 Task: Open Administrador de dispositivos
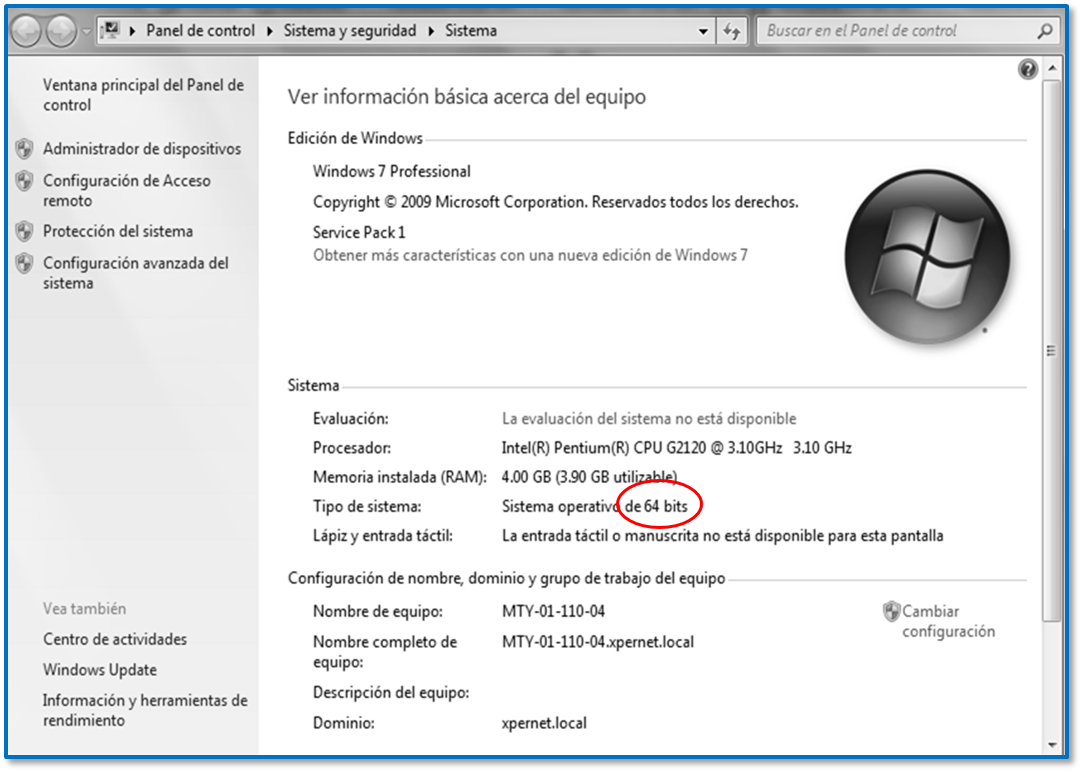tap(142, 148)
